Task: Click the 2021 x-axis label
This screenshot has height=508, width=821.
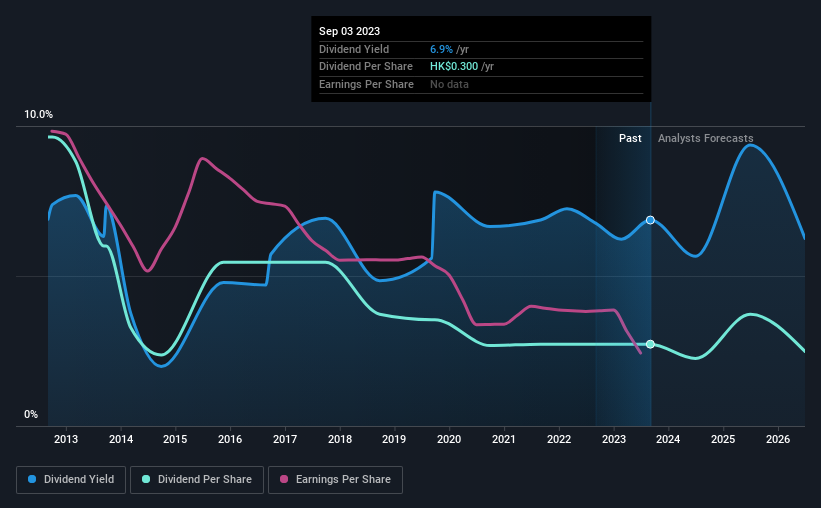Action: tap(504, 439)
